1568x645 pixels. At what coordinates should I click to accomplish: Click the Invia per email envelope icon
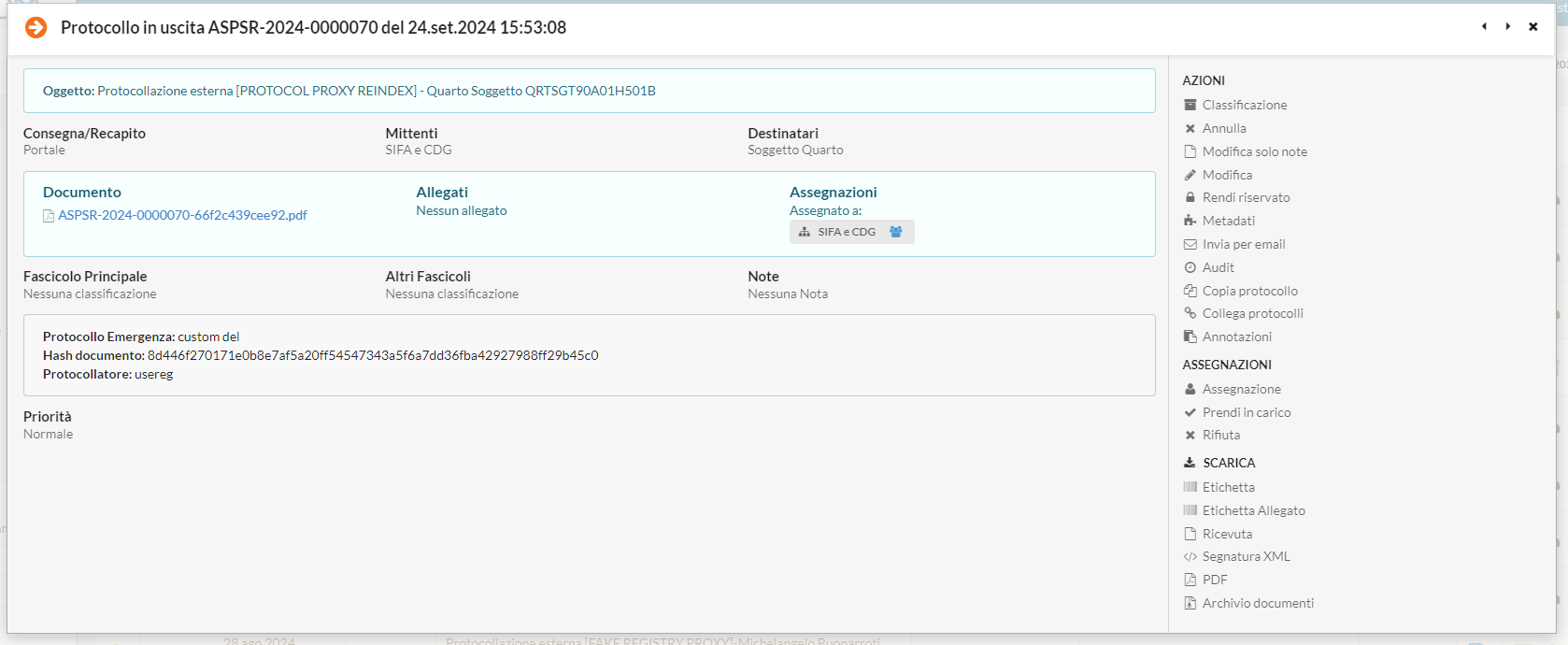[x=1190, y=244]
